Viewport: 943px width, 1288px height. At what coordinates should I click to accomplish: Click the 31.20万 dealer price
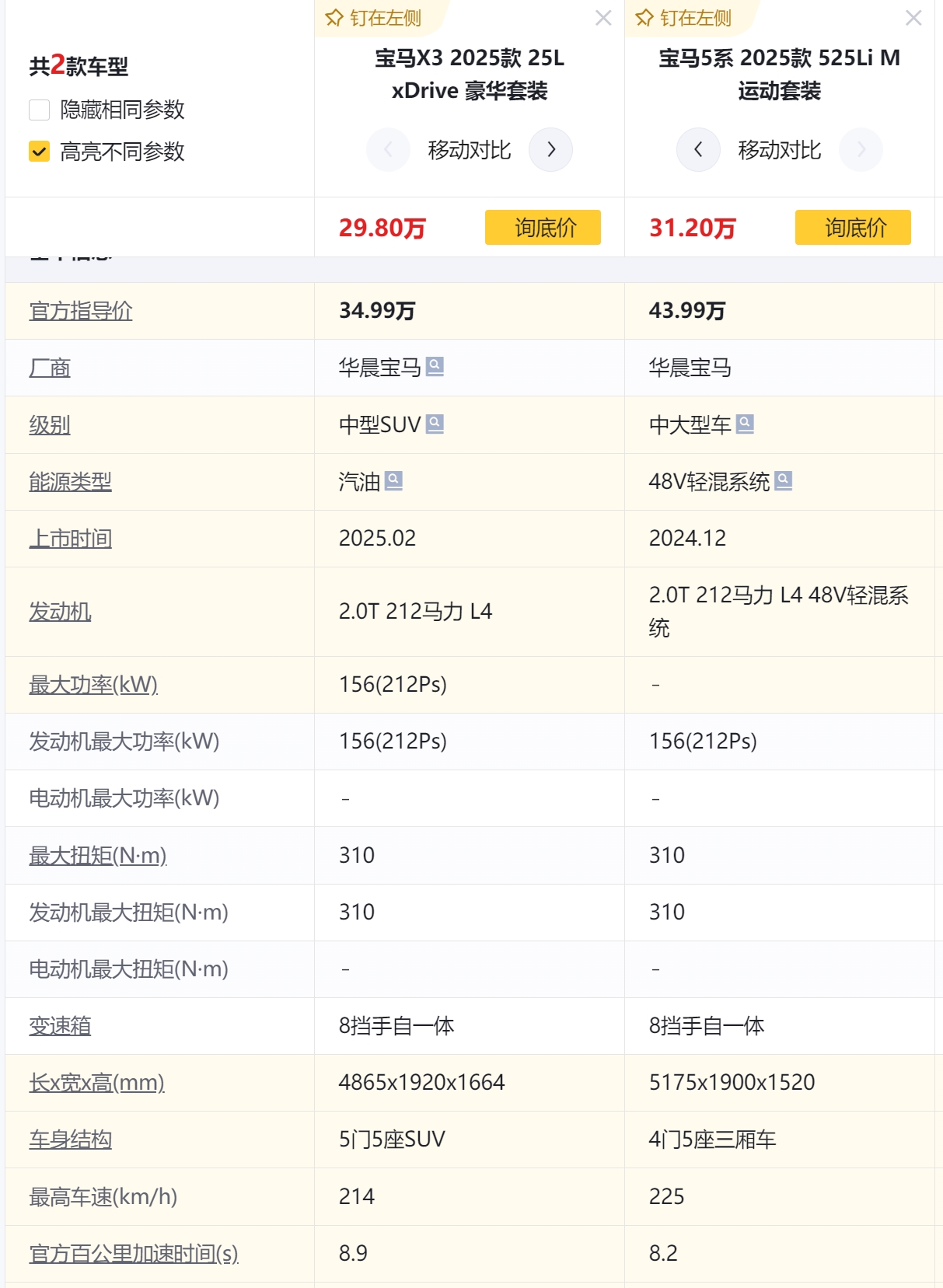click(692, 228)
